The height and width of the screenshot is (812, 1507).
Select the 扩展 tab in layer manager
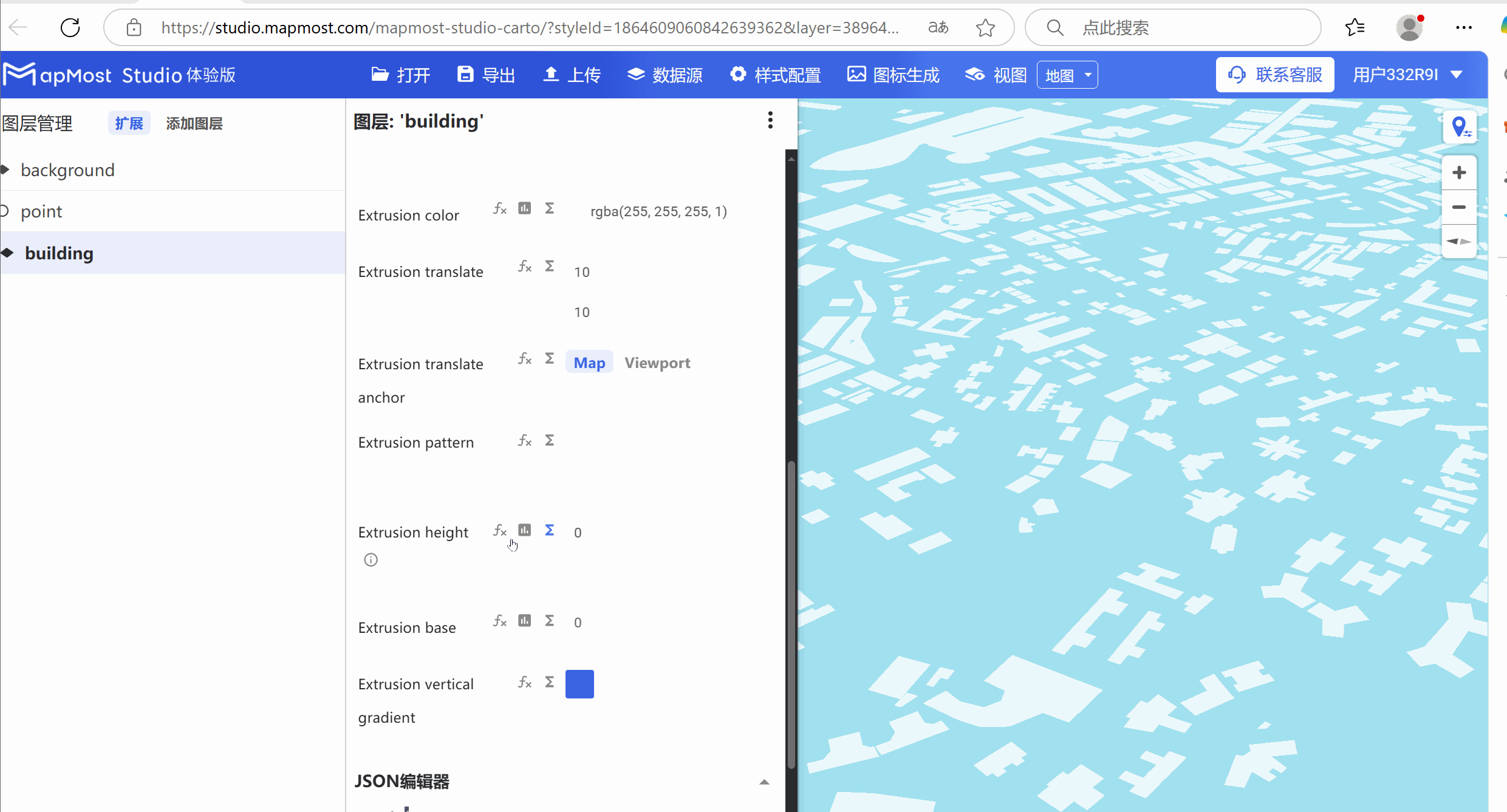(128, 123)
